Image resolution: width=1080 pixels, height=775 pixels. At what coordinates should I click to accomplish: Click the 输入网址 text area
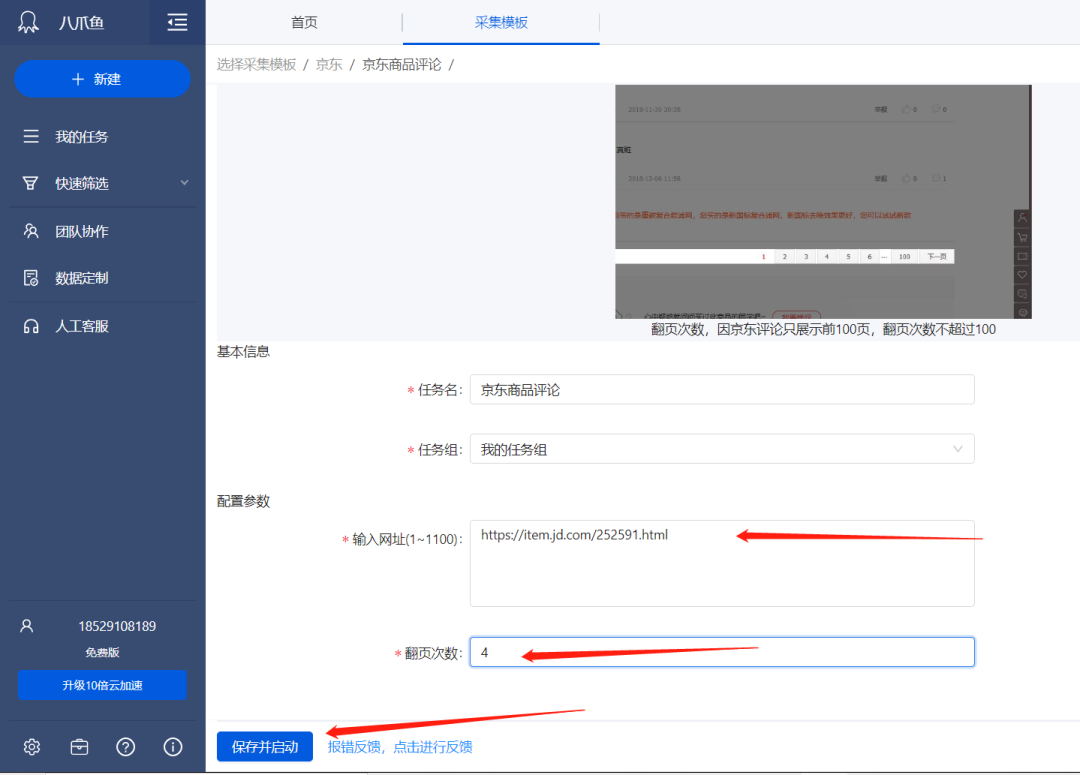pyautogui.click(x=722, y=564)
